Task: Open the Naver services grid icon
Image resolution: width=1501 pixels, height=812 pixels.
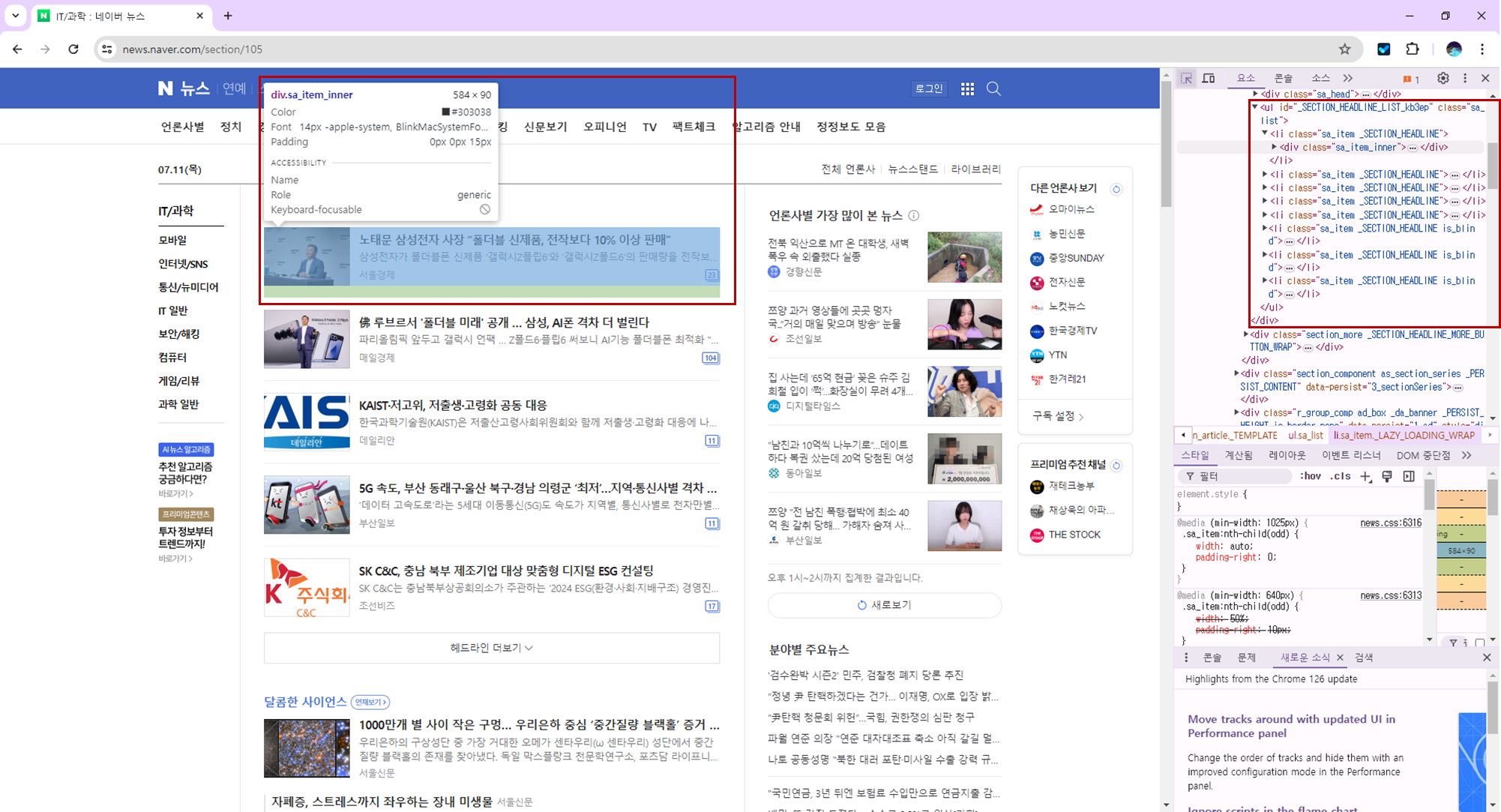Action: point(967,88)
